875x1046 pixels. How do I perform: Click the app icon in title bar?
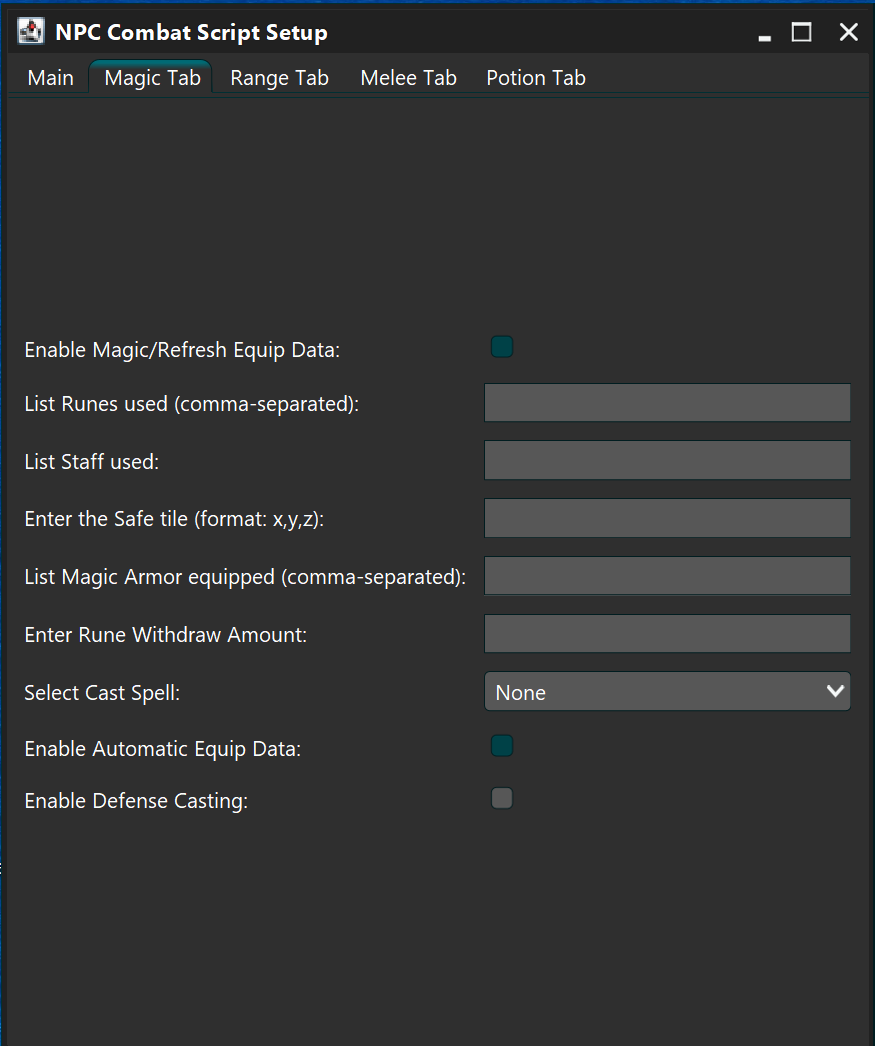pos(31,31)
